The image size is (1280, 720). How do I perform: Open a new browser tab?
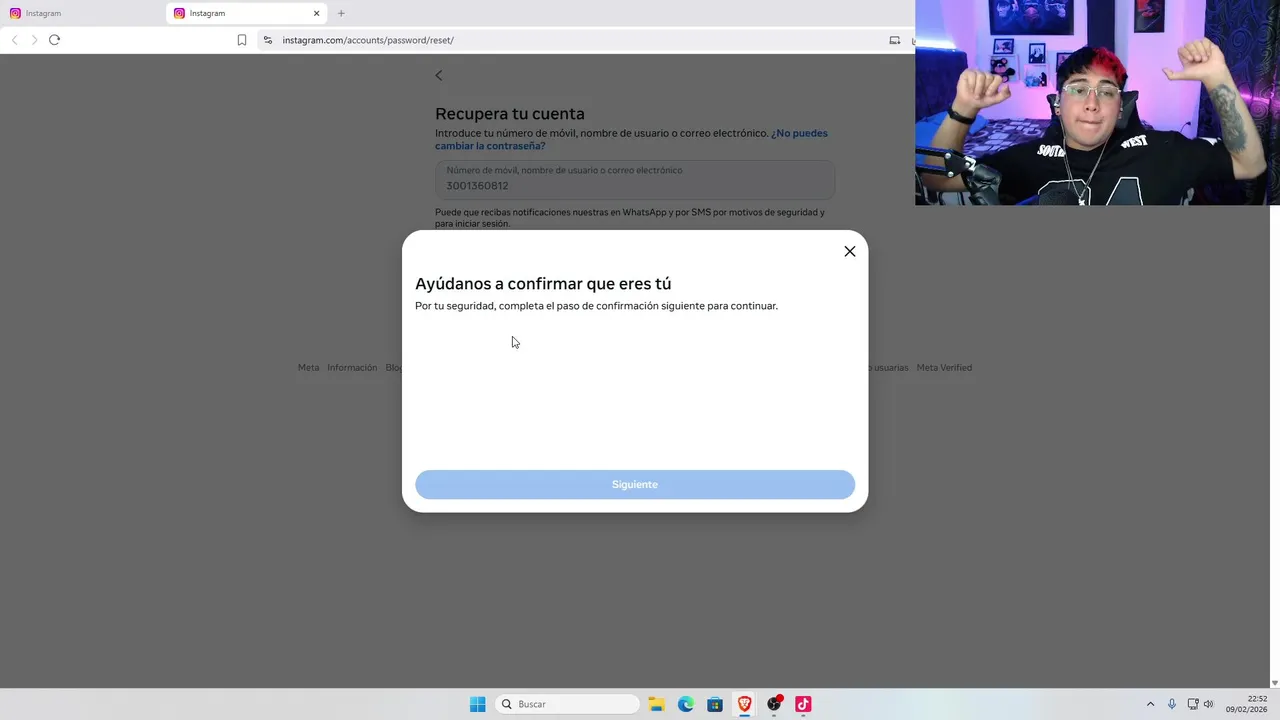click(341, 13)
